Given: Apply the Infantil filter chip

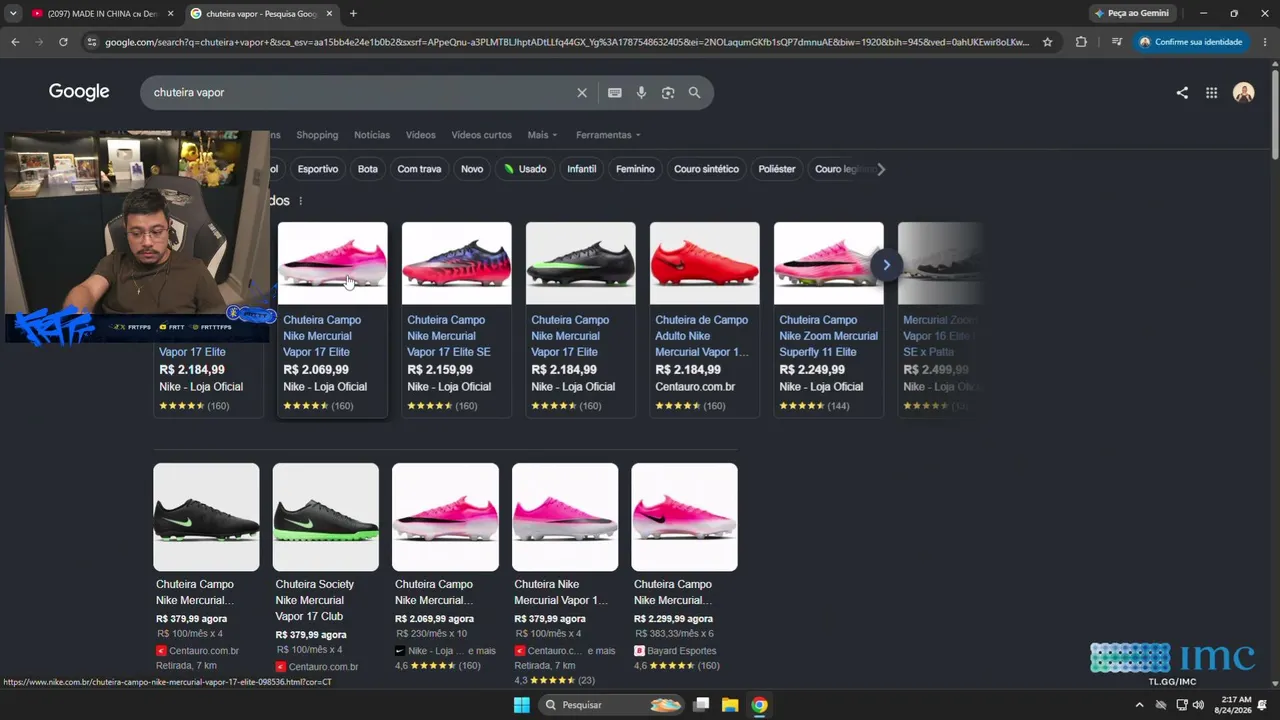Looking at the screenshot, I should (582, 169).
